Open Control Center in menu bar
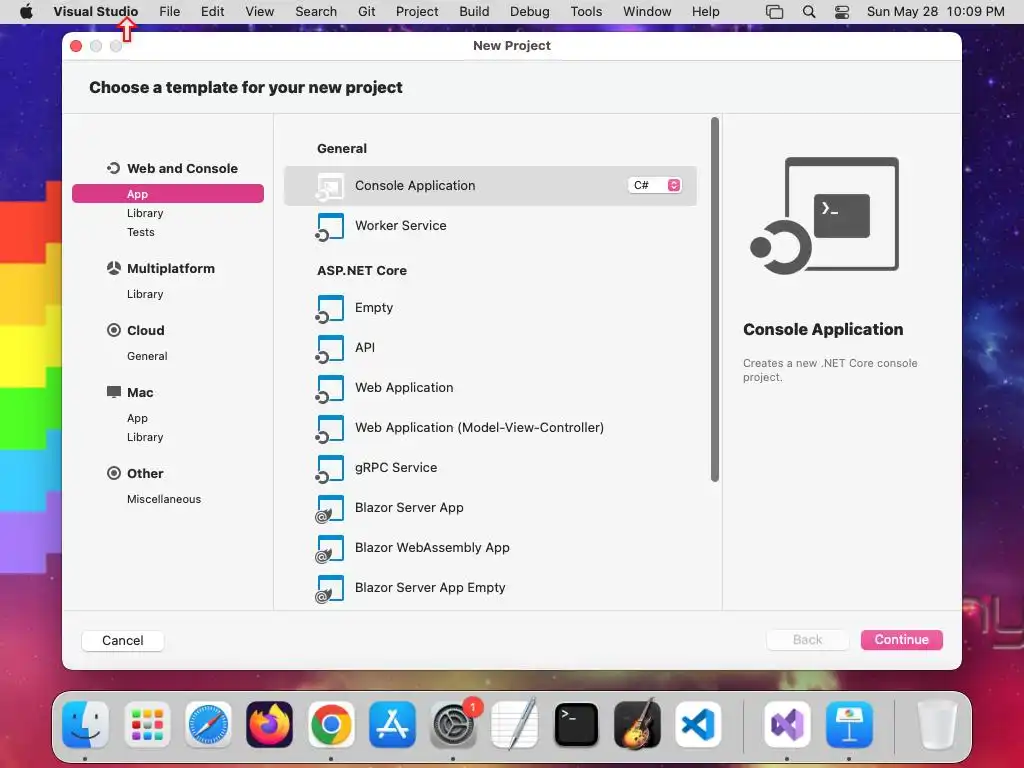 click(x=842, y=11)
